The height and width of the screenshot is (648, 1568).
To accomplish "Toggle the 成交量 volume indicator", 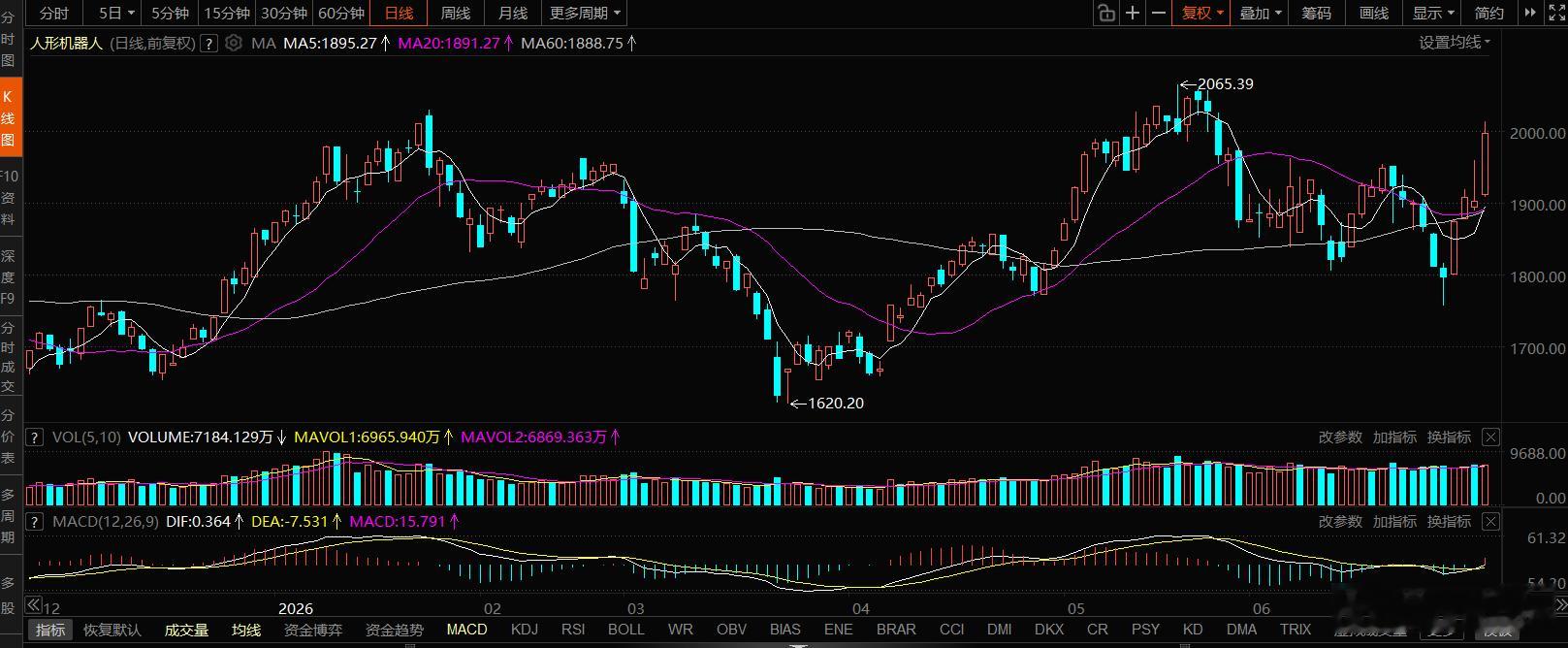I will coord(186,630).
